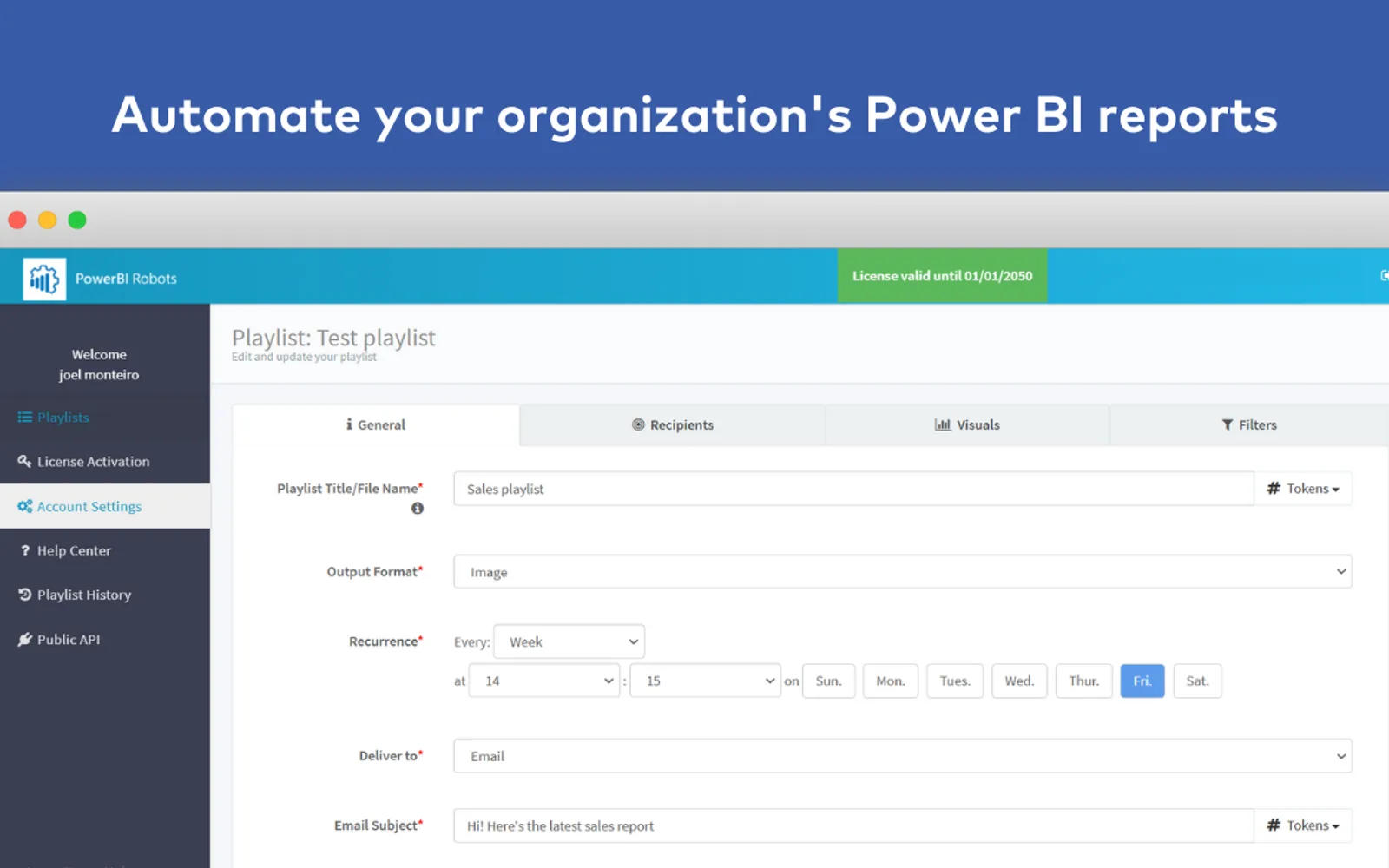1389x868 pixels.
Task: Click the key icon beside License Activation
Action: pos(24,461)
